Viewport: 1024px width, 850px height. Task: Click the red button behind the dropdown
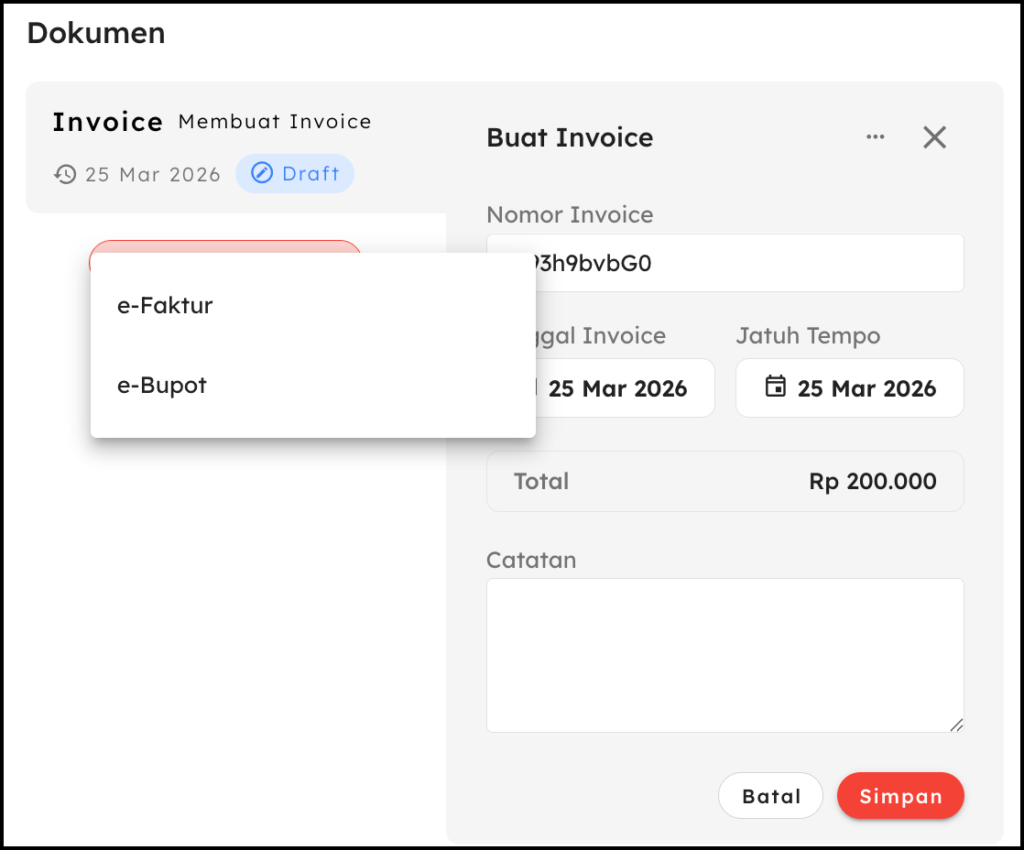(x=224, y=246)
